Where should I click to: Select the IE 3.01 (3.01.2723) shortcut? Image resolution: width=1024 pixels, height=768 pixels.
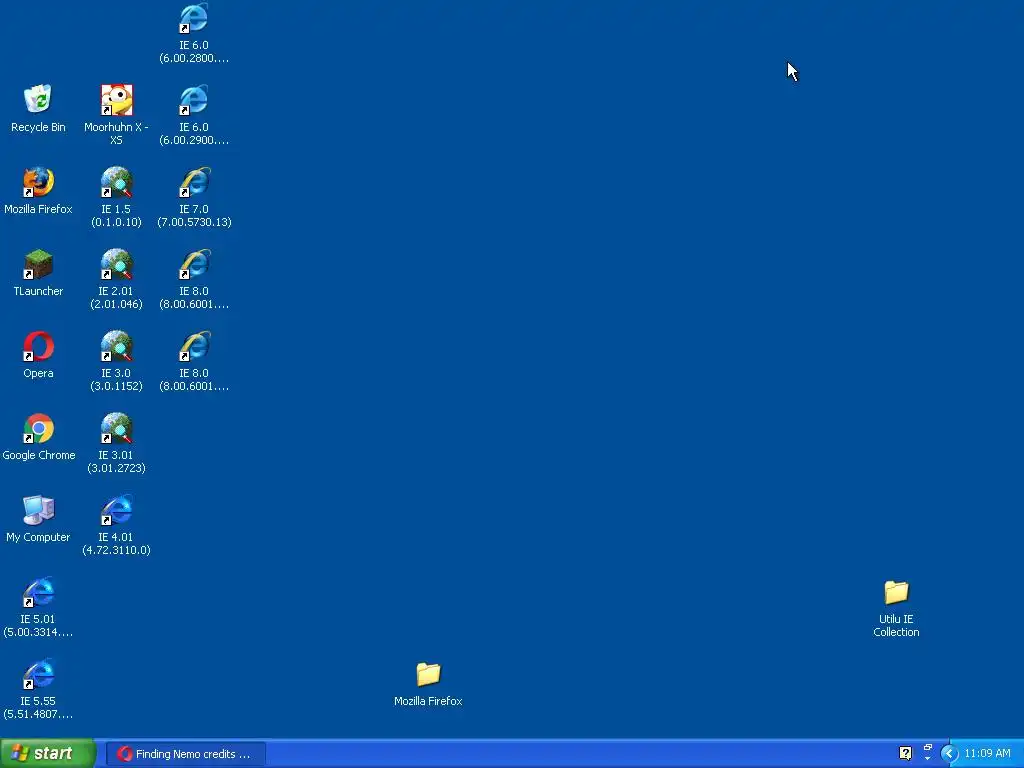(x=116, y=443)
